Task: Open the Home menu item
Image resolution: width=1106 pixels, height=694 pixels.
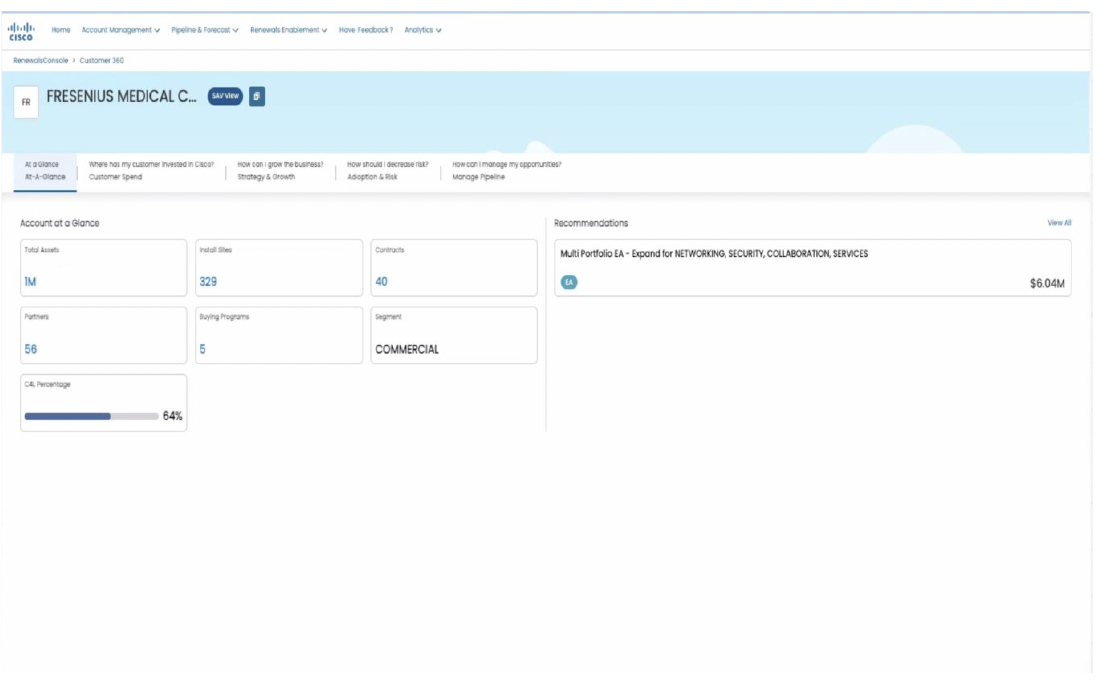Action: click(61, 30)
